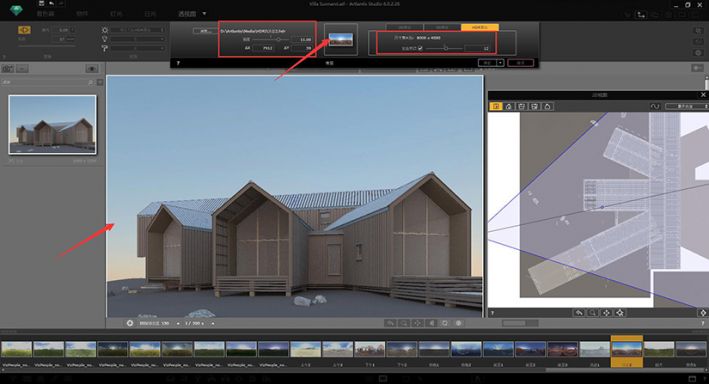This screenshot has height=384, width=709.
Task: Select the yellow top-view icon in 2D panel
Action: tap(496, 106)
